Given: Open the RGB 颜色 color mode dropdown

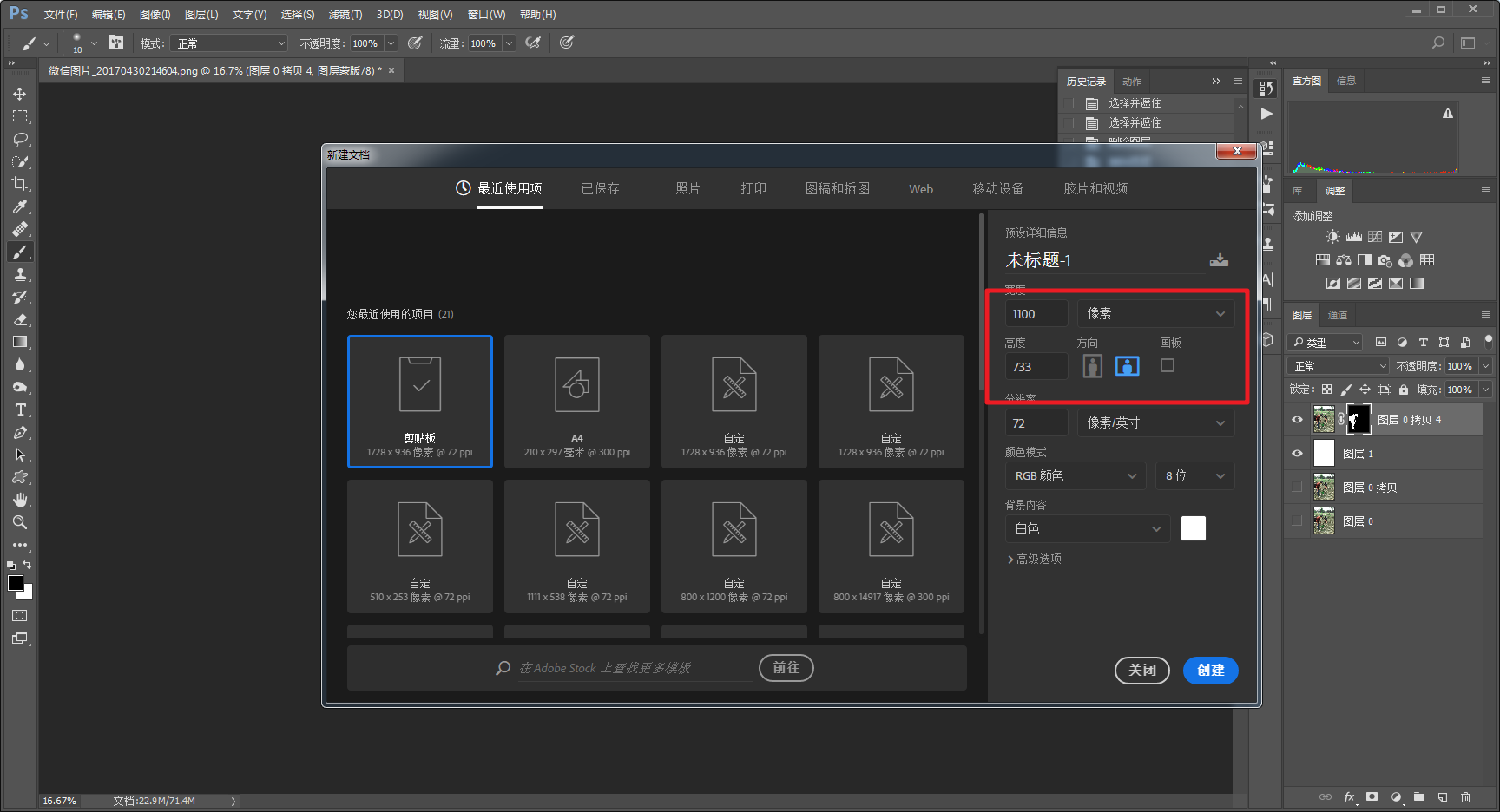Looking at the screenshot, I should pos(1076,475).
